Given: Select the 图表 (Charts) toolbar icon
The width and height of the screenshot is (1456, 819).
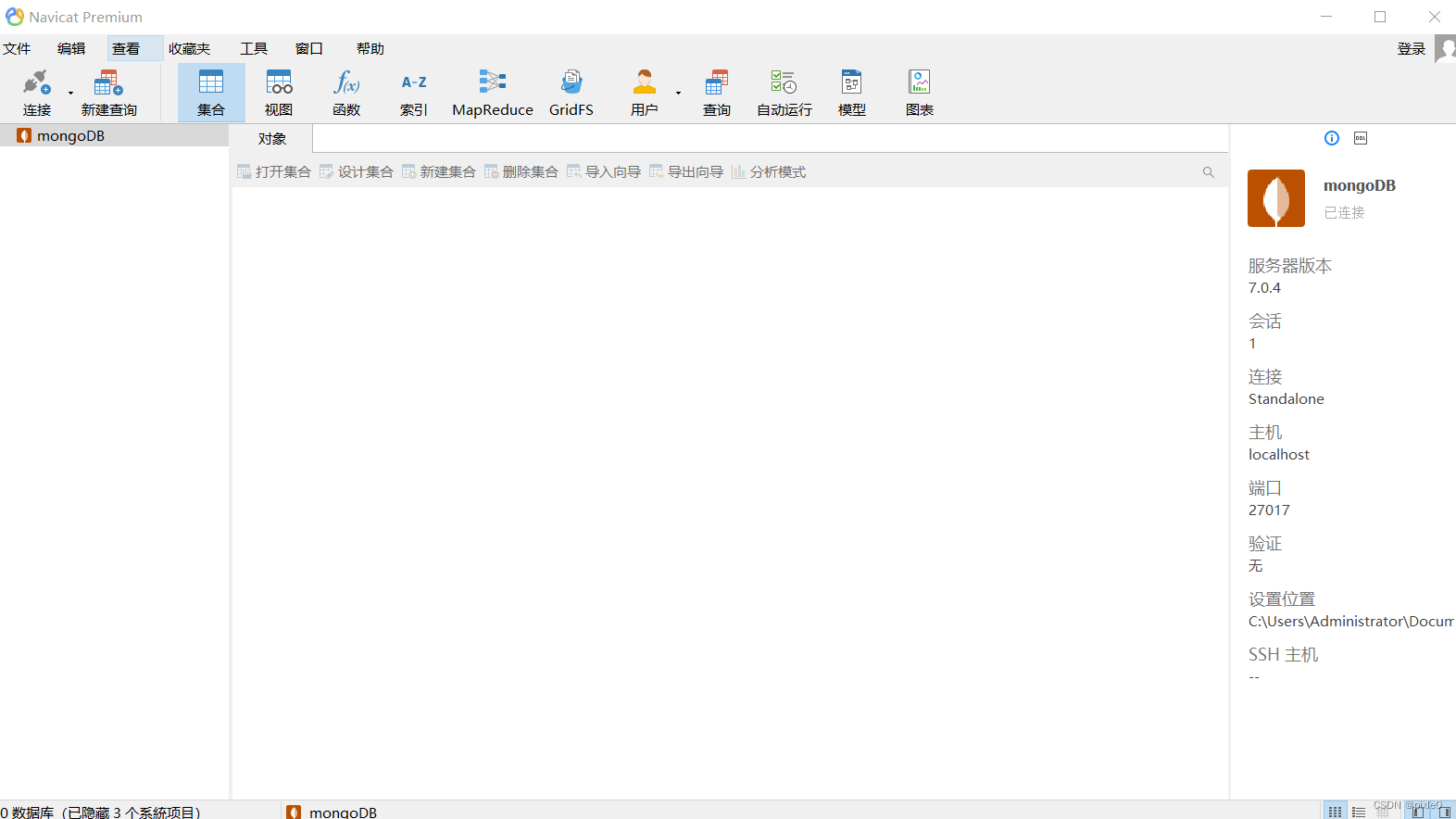Looking at the screenshot, I should click(x=920, y=93).
